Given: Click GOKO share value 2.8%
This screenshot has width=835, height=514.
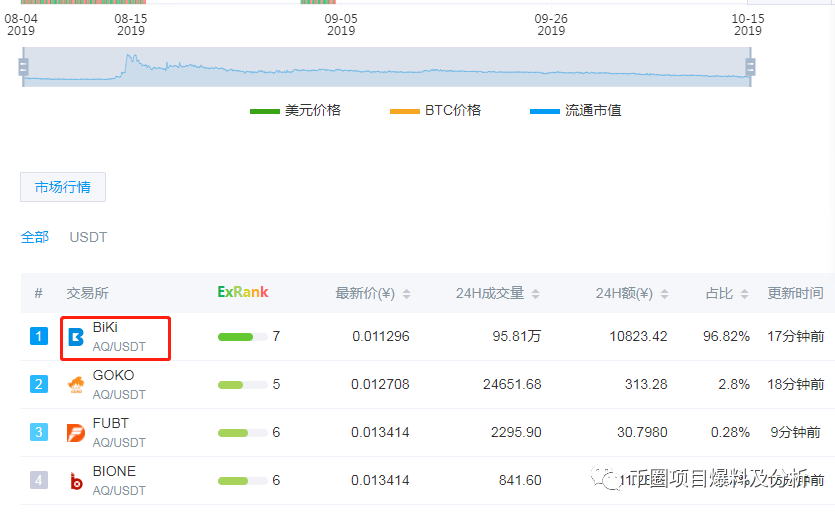Looking at the screenshot, I should (734, 384).
